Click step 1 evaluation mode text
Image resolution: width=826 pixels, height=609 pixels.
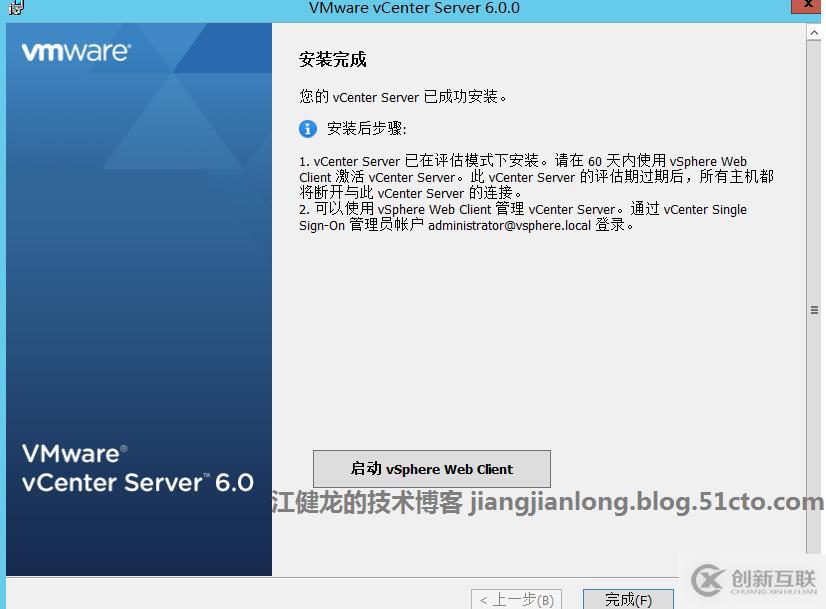(536, 176)
